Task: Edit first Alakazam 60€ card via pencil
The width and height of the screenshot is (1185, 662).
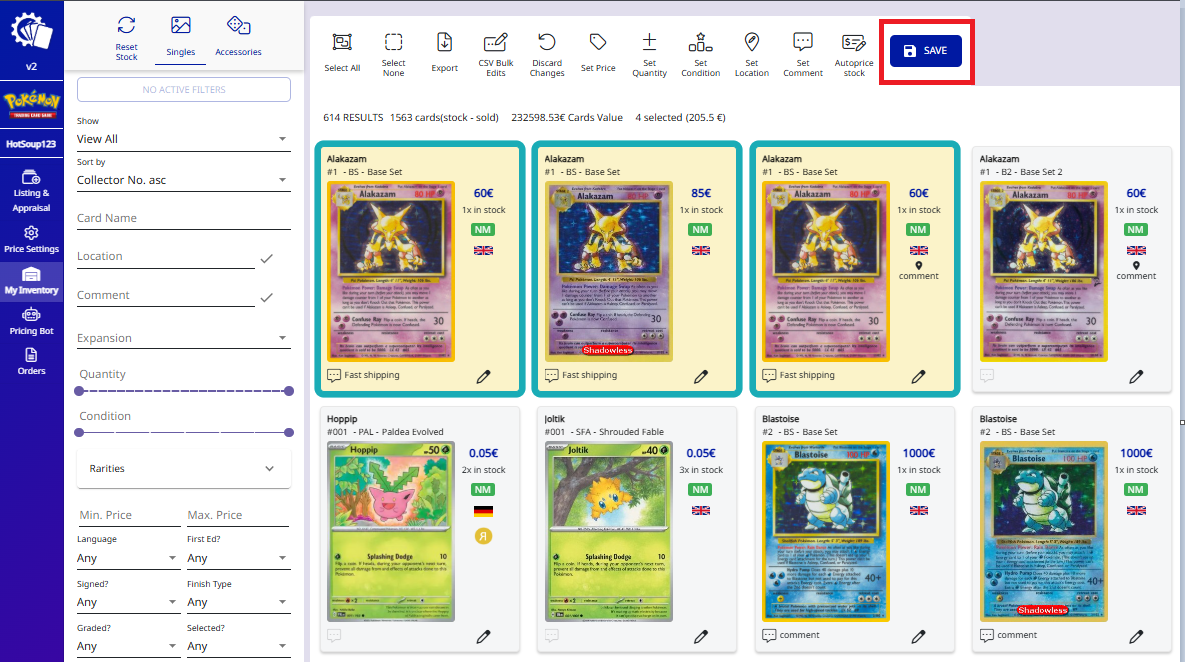Action: [484, 376]
